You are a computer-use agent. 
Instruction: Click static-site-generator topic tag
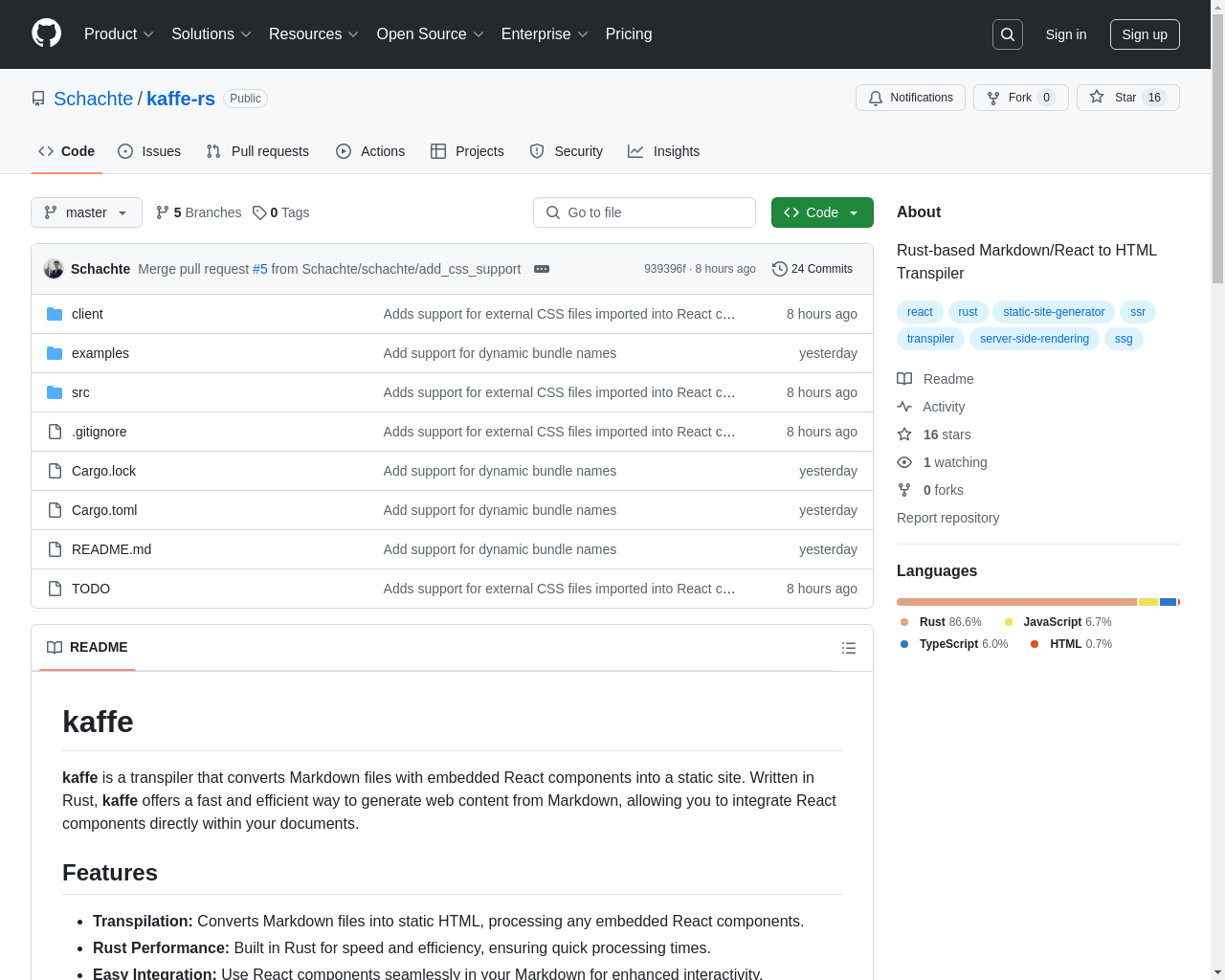[x=1054, y=312]
